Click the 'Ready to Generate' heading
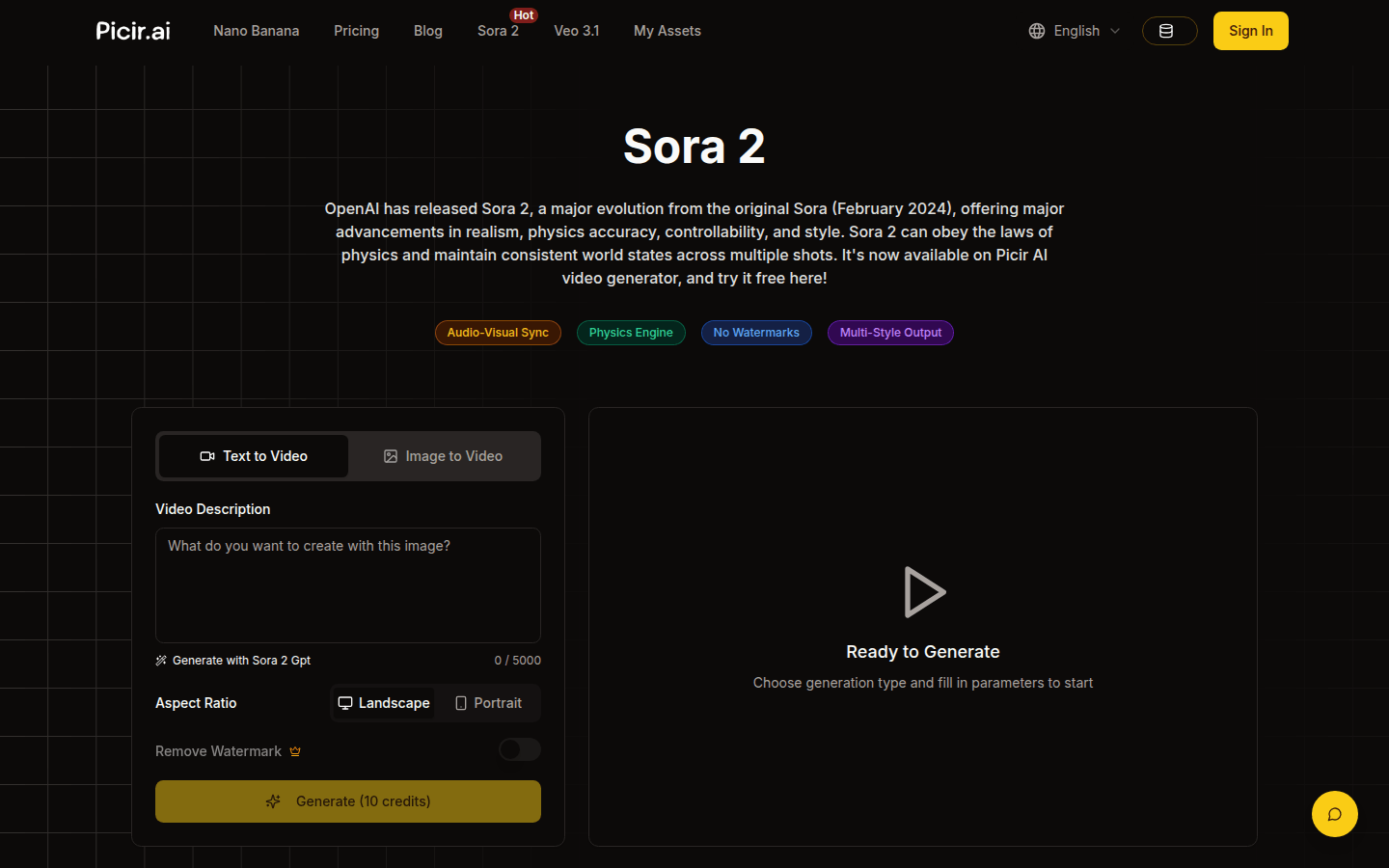 [x=923, y=652]
